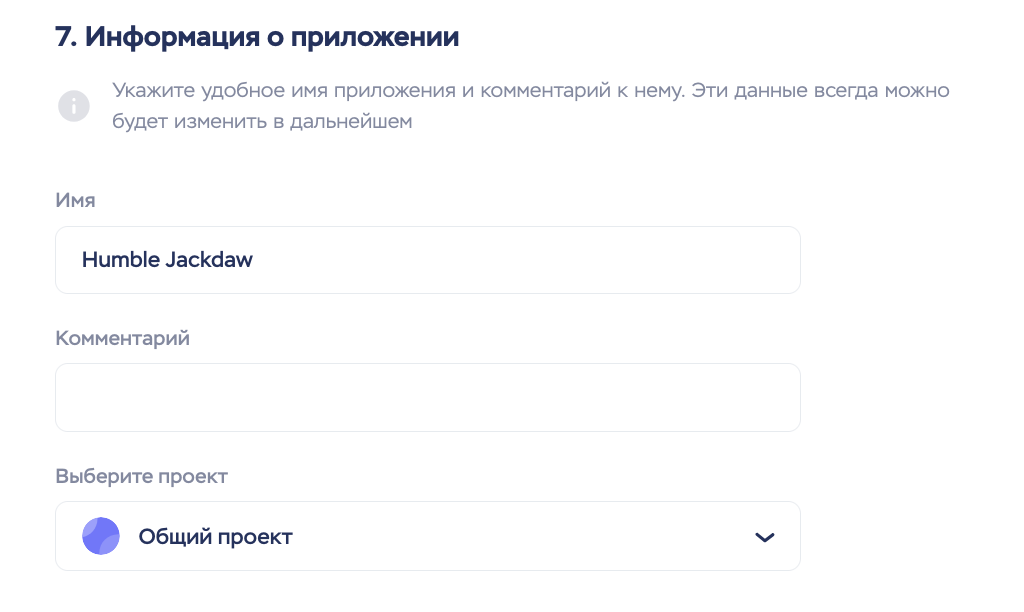Click the colored sphere next to project name
1024x612 pixels.
(101, 536)
